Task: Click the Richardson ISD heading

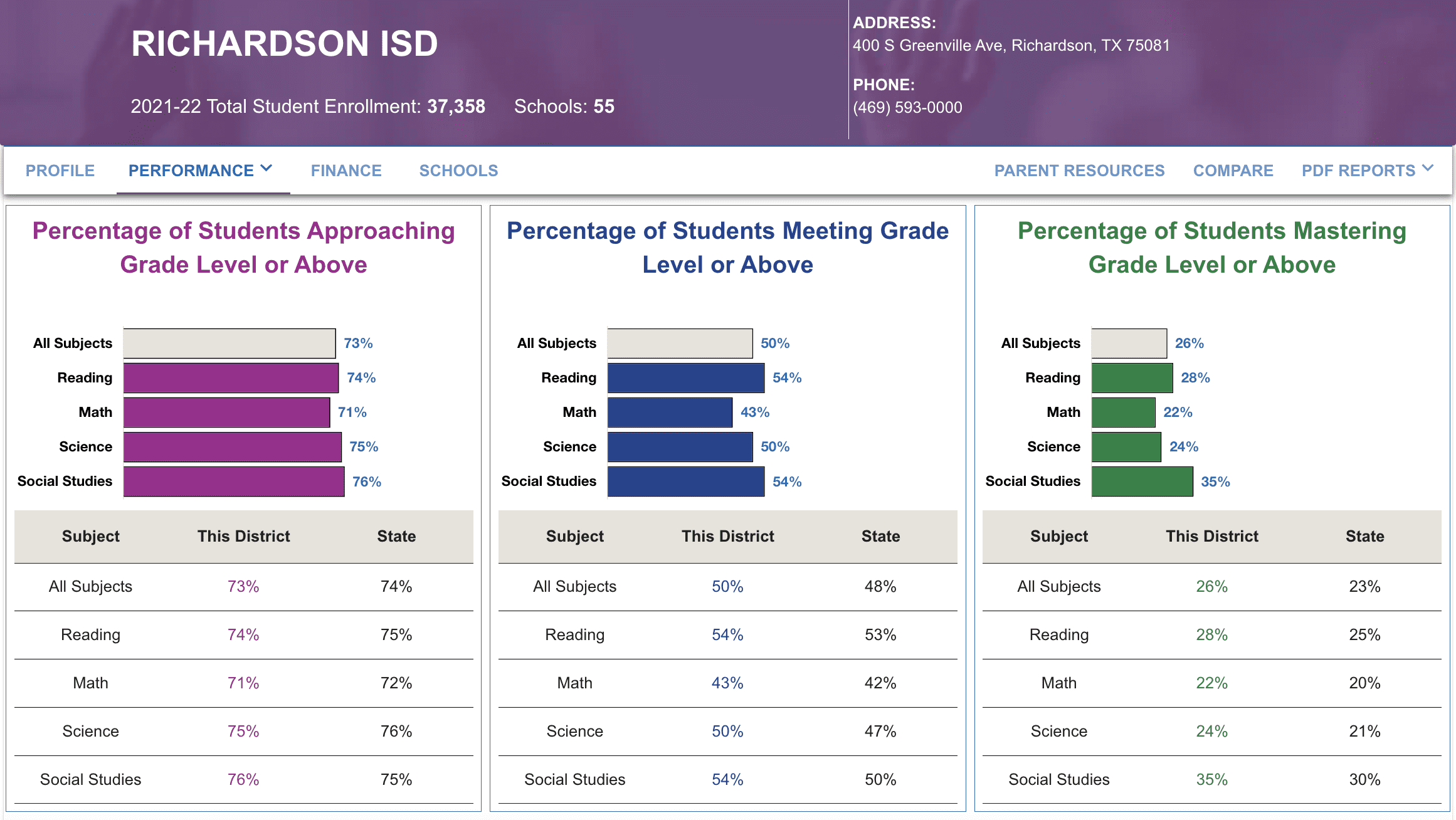Action: point(284,44)
